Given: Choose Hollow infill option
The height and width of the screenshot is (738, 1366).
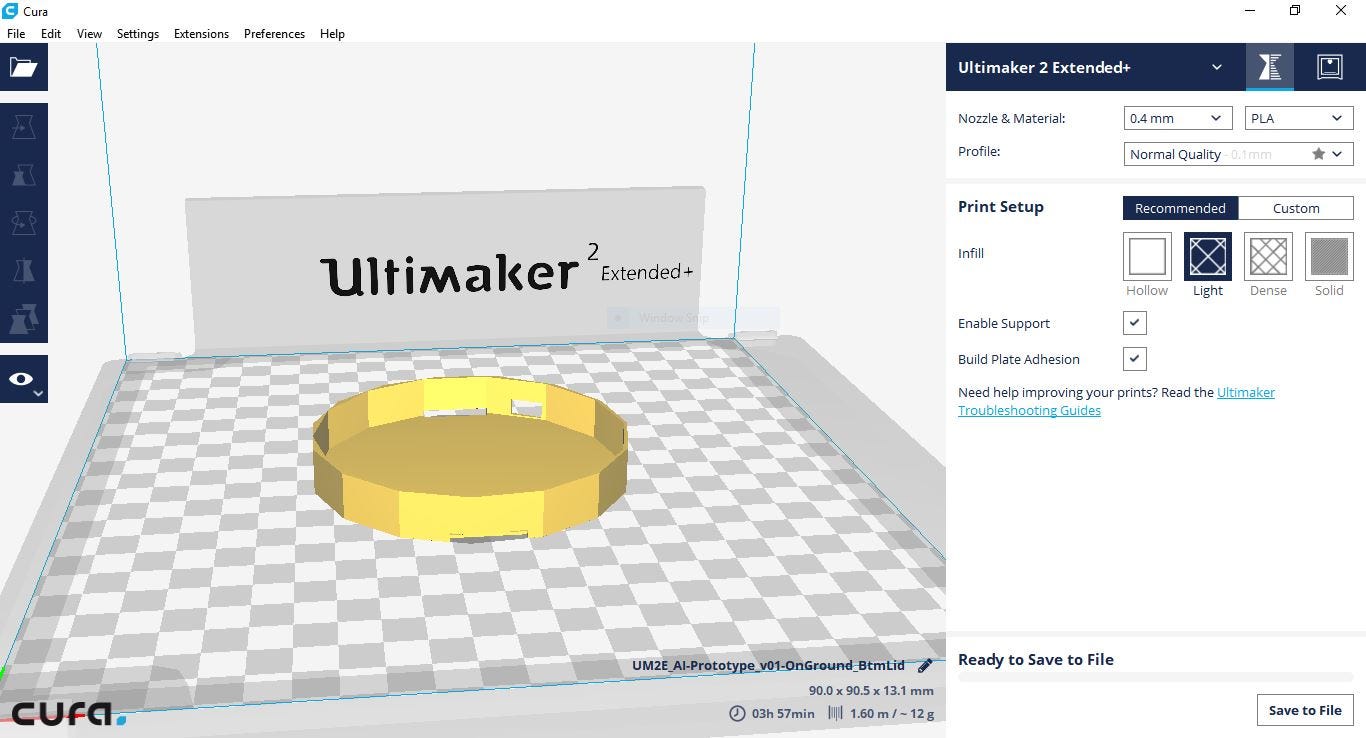Looking at the screenshot, I should [x=1147, y=257].
